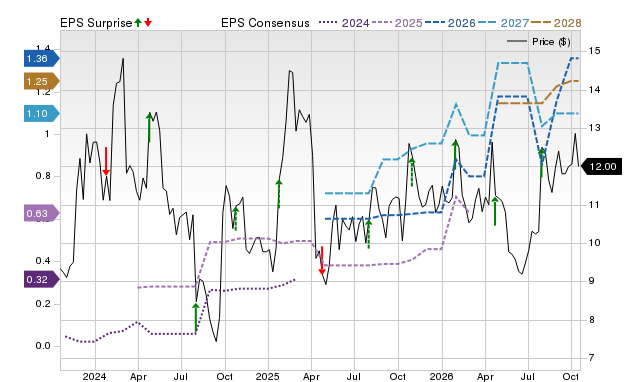This screenshot has height=382, width=640.
Task: Select the 2028 legend entry
Action: (556, 23)
